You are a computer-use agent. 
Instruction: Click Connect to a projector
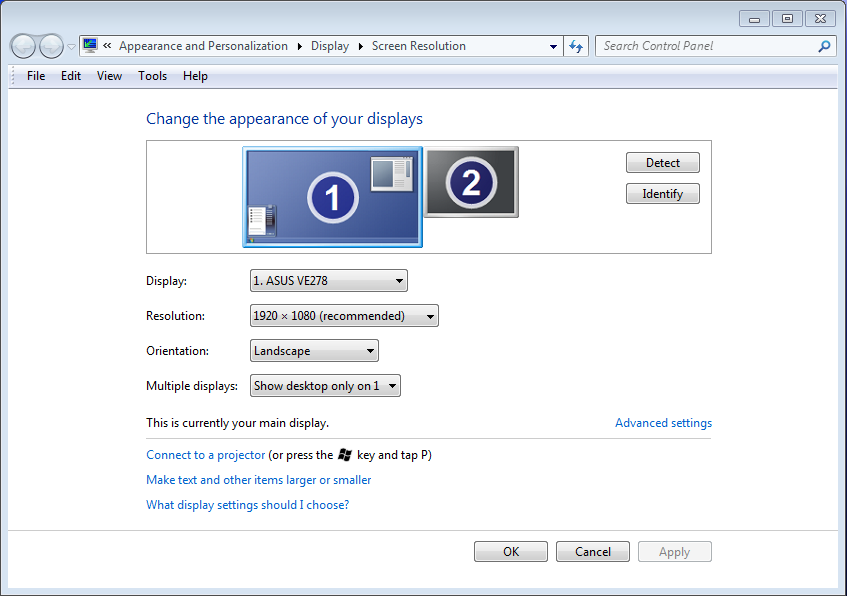click(205, 455)
